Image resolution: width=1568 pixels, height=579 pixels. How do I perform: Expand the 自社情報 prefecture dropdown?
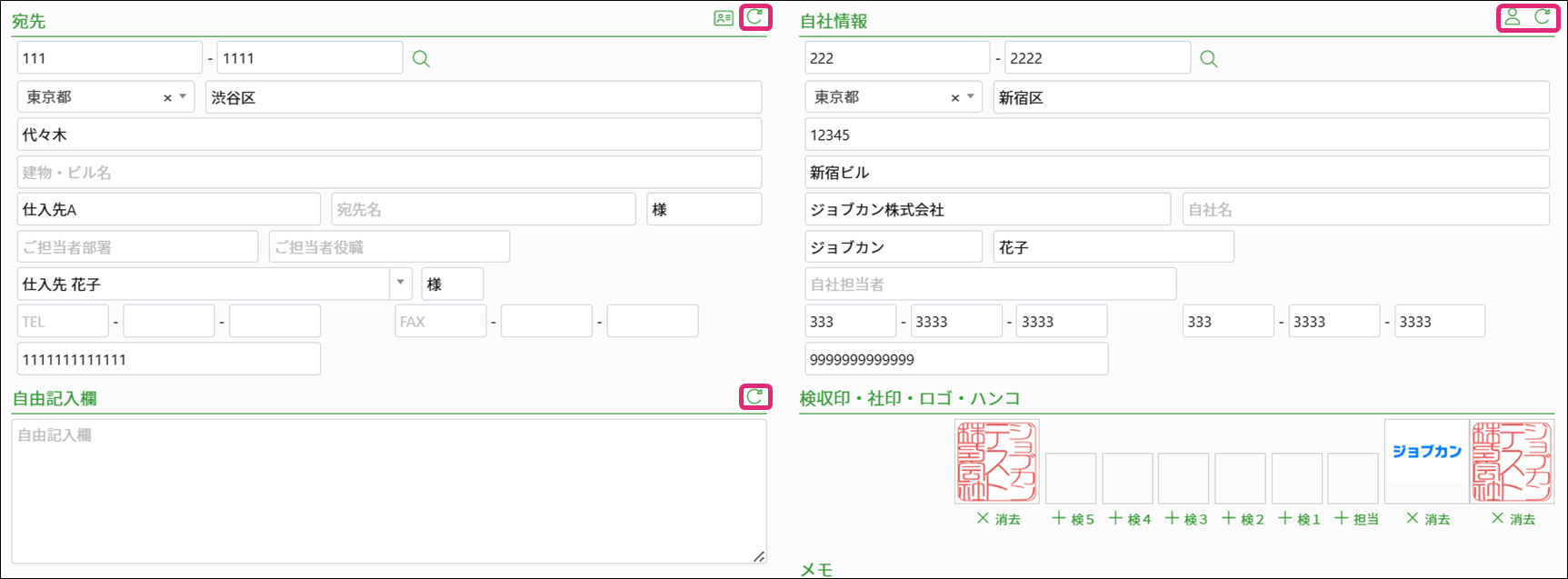[x=970, y=97]
